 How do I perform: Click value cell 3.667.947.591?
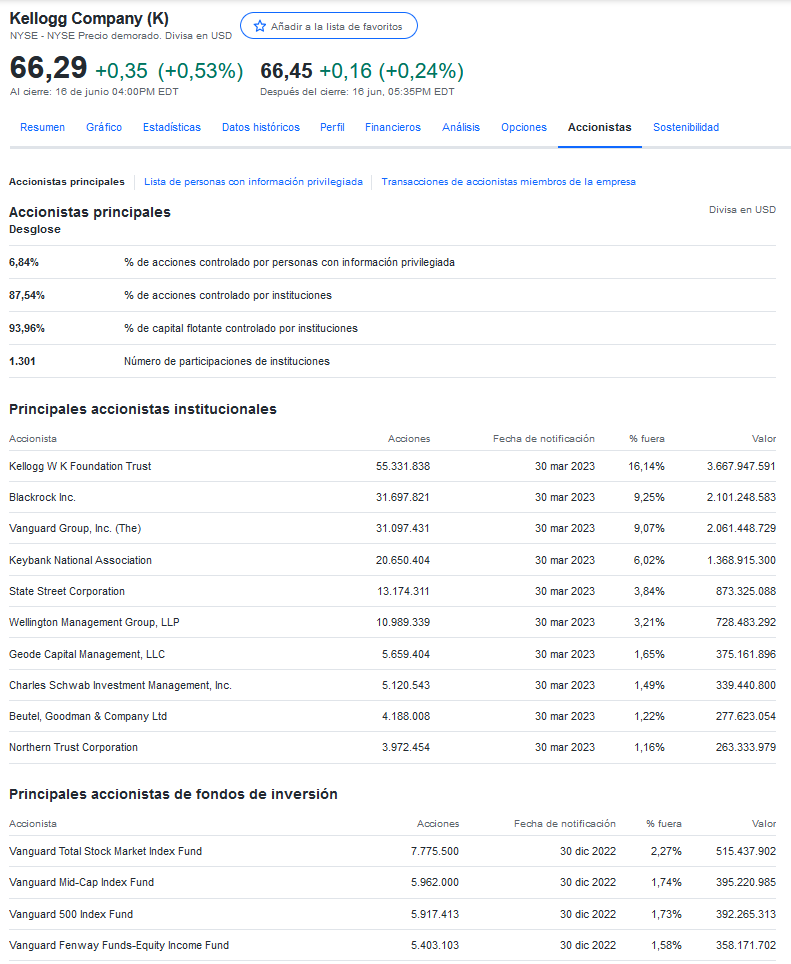click(x=741, y=467)
